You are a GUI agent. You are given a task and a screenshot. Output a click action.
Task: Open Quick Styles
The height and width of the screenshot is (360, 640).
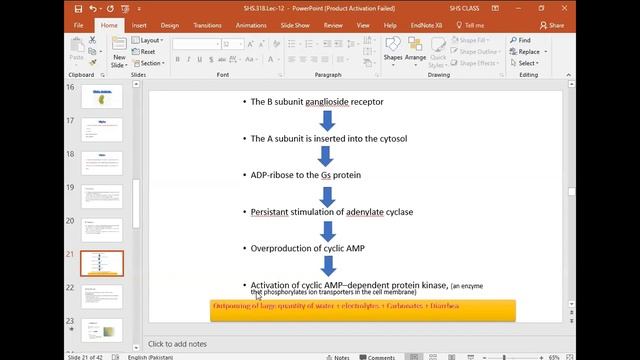(438, 52)
